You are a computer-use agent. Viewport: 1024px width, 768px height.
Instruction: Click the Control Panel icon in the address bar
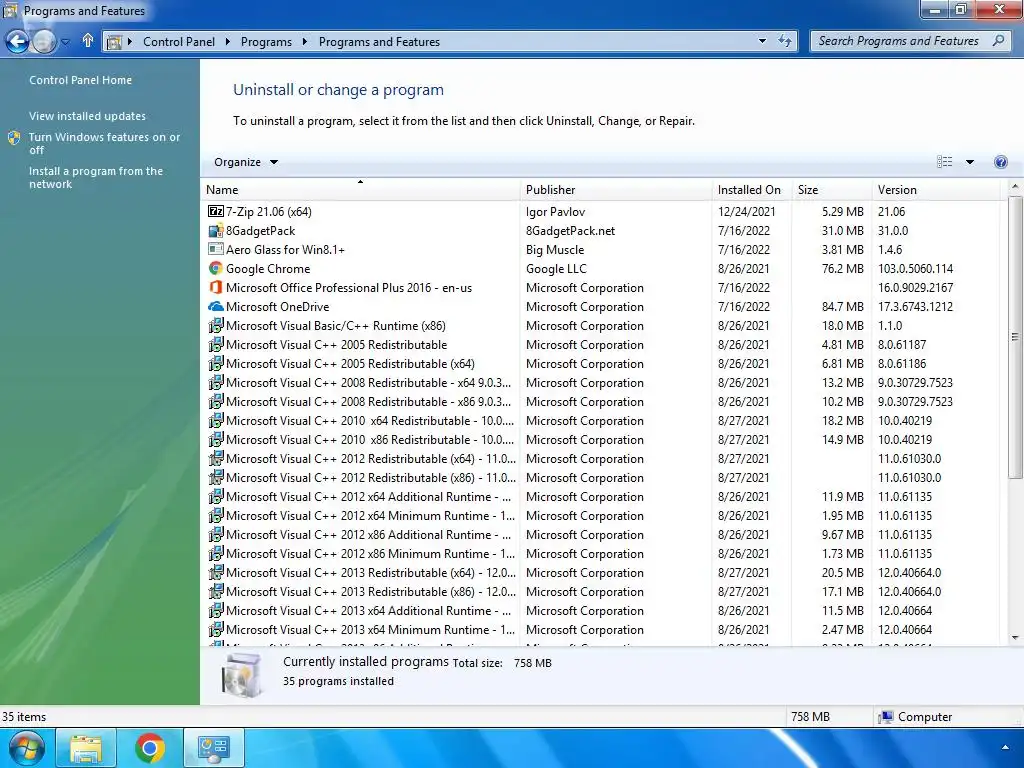pos(114,42)
